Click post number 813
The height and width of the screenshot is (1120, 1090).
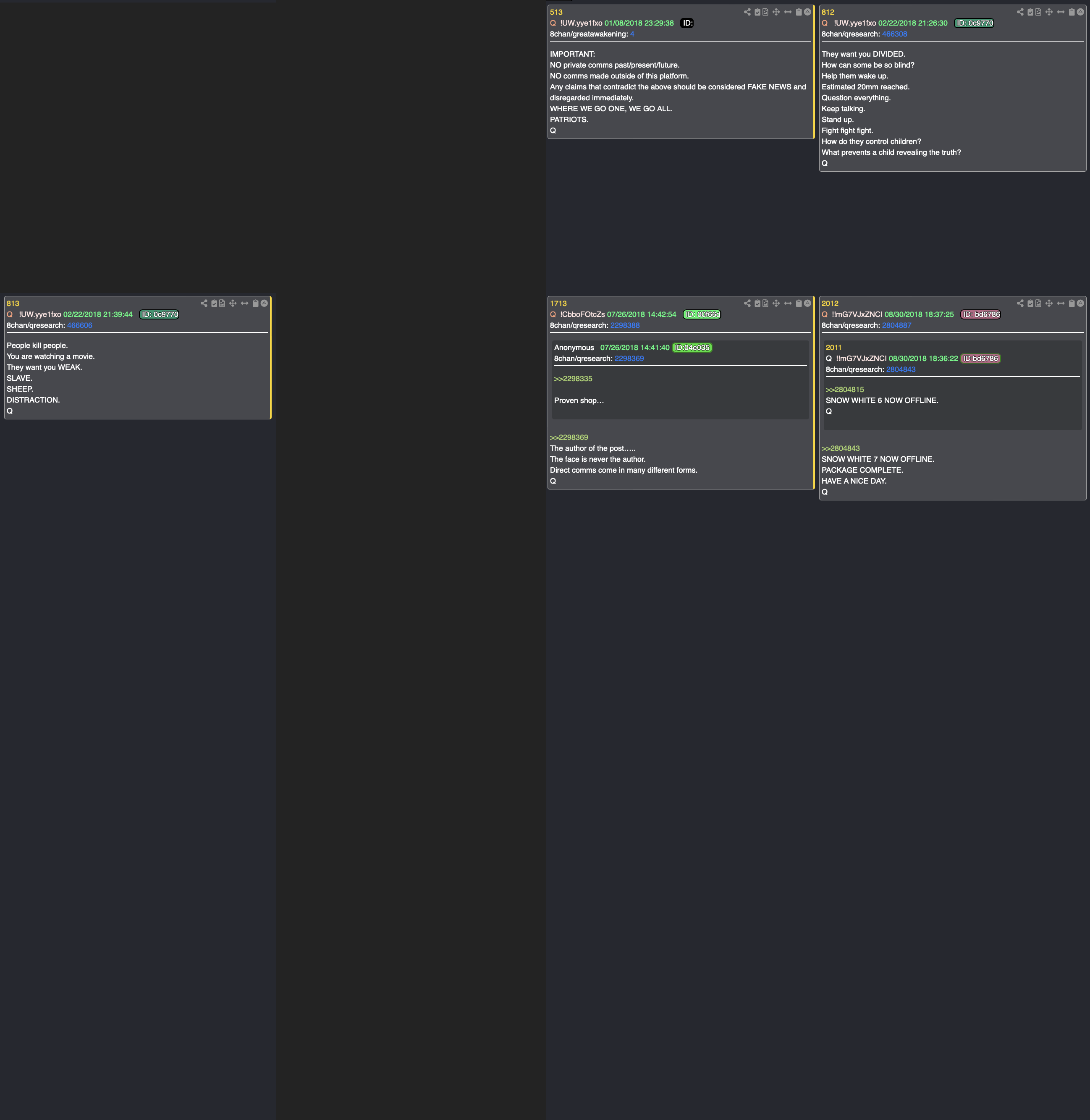(x=13, y=304)
